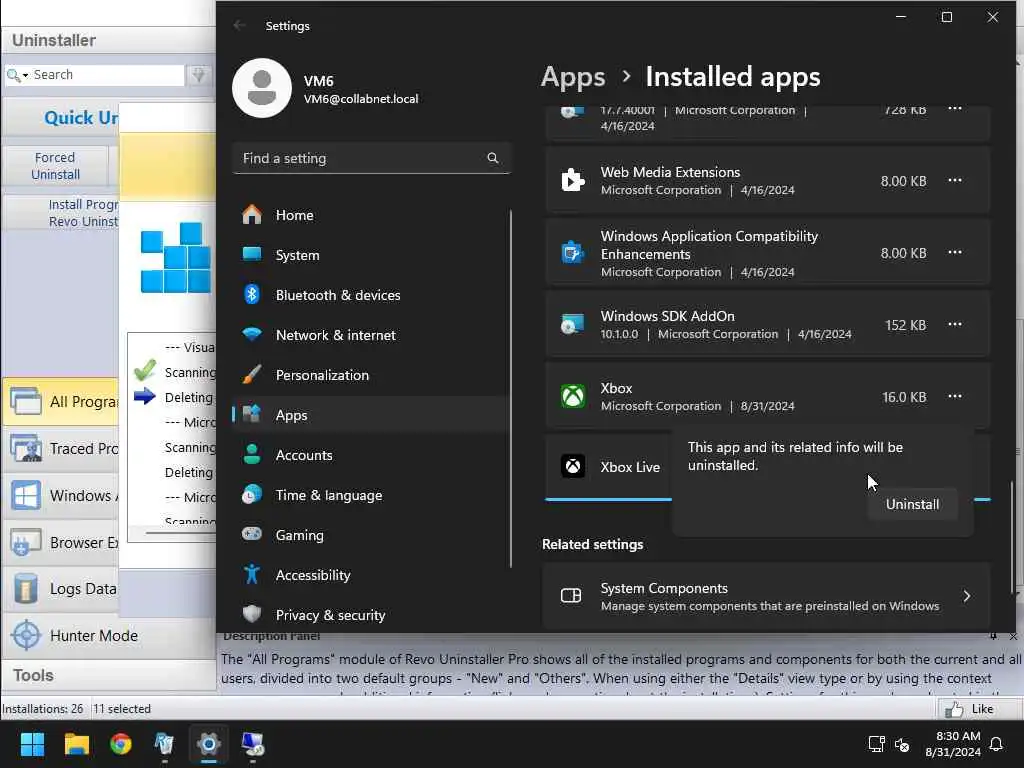Click the muted volume tray icon
1024x768 pixels.
pyautogui.click(x=902, y=744)
